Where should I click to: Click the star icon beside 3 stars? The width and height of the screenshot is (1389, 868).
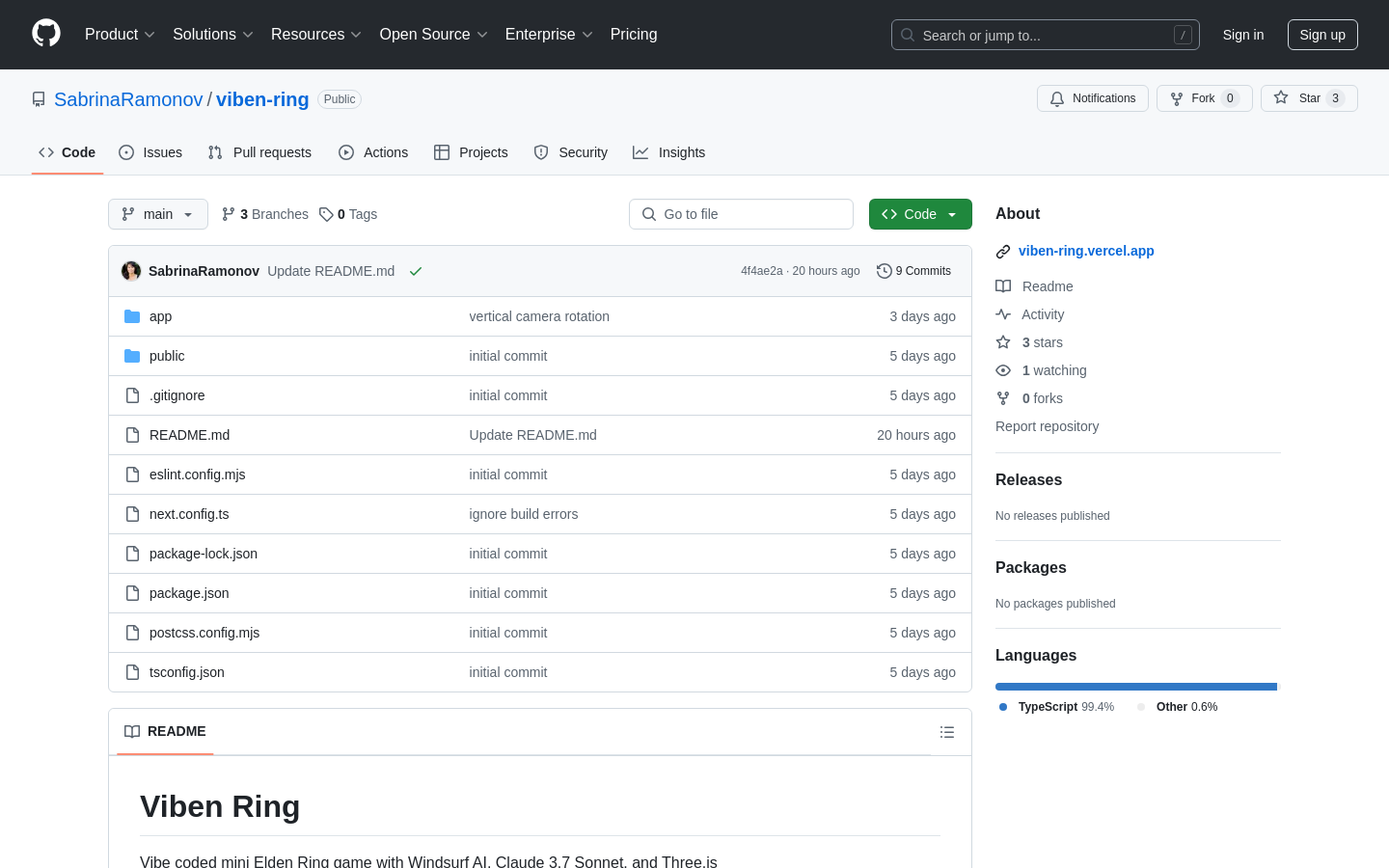1003,342
